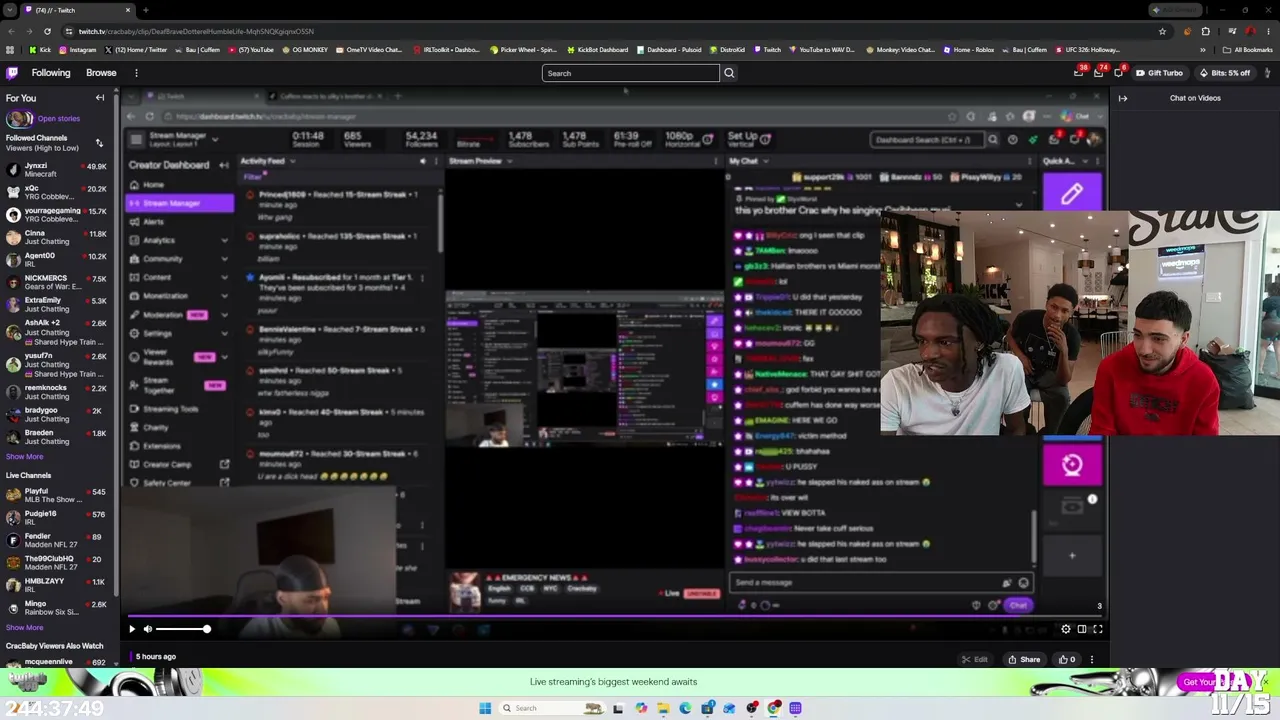1280x720 pixels.
Task: Click the search magnifier button
Action: point(729,73)
